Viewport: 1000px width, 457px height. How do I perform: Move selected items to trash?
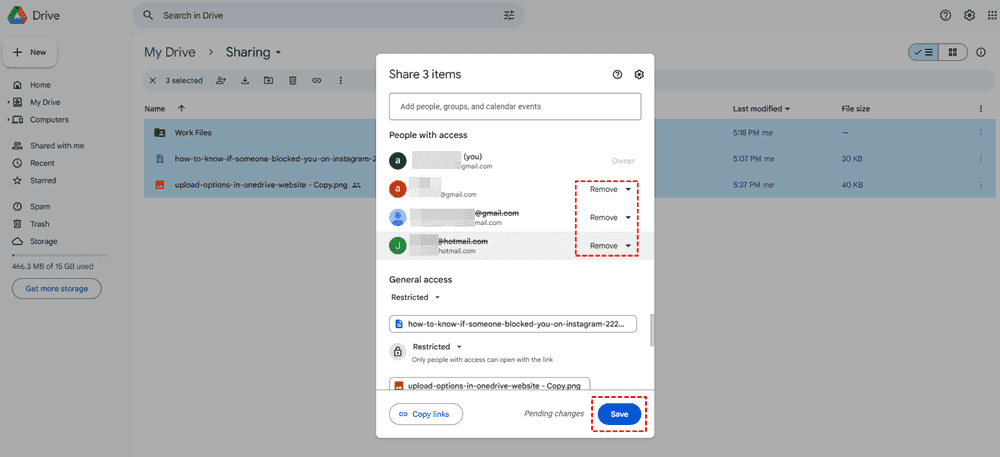292,80
